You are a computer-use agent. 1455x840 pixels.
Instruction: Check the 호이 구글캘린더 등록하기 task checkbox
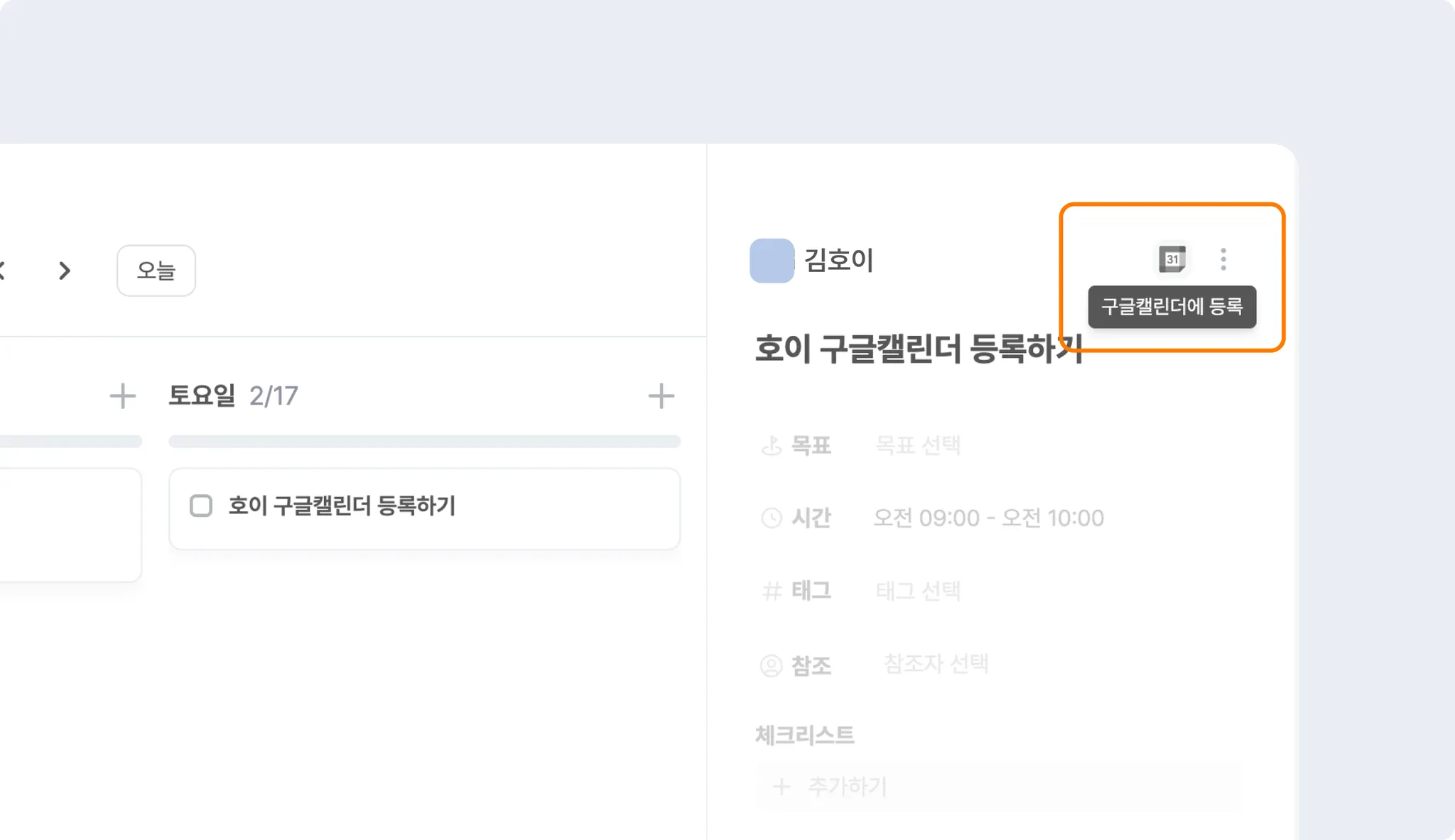(201, 506)
